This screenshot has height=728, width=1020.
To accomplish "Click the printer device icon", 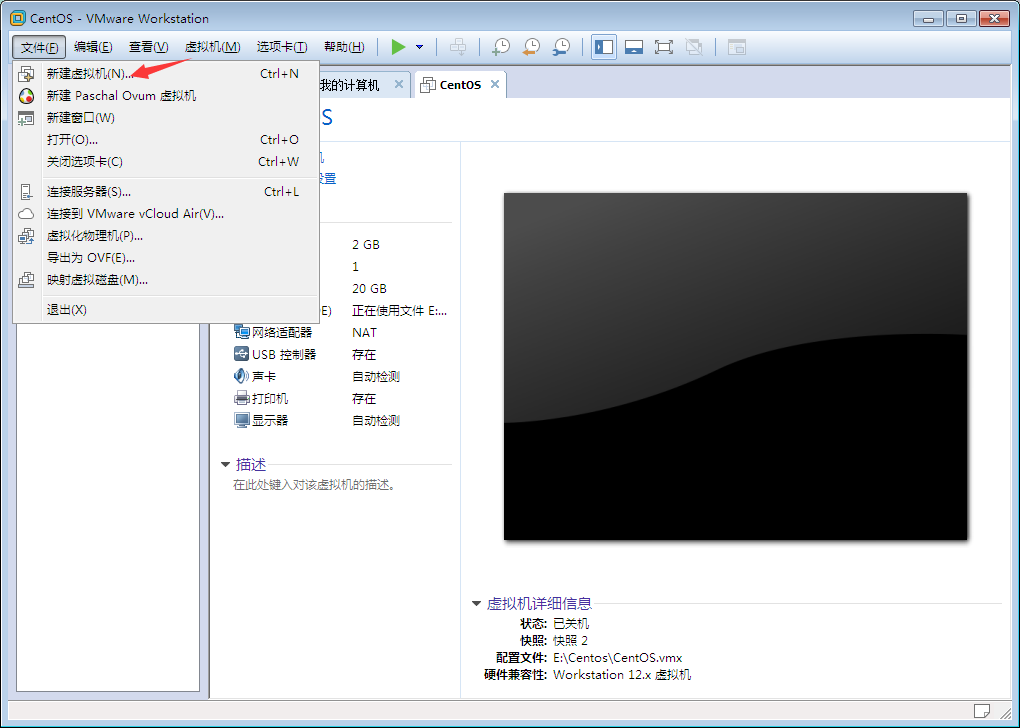I will point(241,398).
